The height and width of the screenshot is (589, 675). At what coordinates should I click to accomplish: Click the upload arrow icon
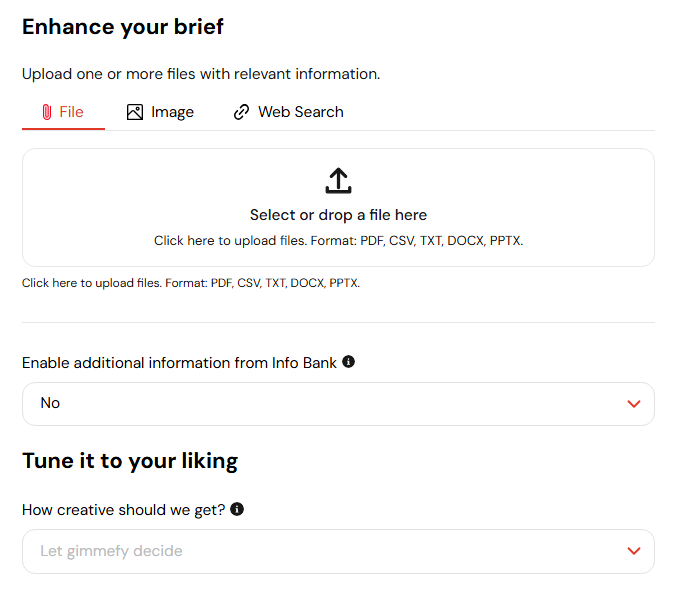(x=338, y=181)
